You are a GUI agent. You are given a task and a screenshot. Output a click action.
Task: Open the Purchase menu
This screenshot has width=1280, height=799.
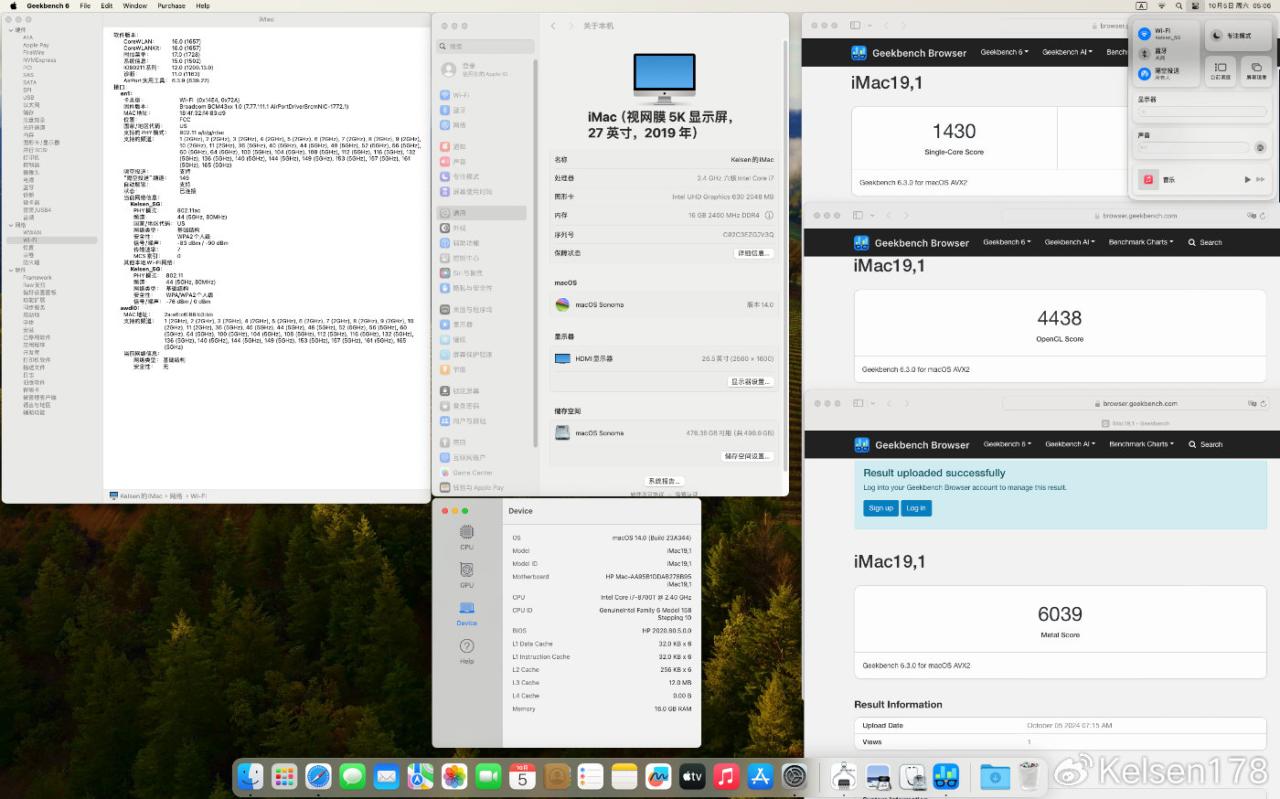(171, 5)
